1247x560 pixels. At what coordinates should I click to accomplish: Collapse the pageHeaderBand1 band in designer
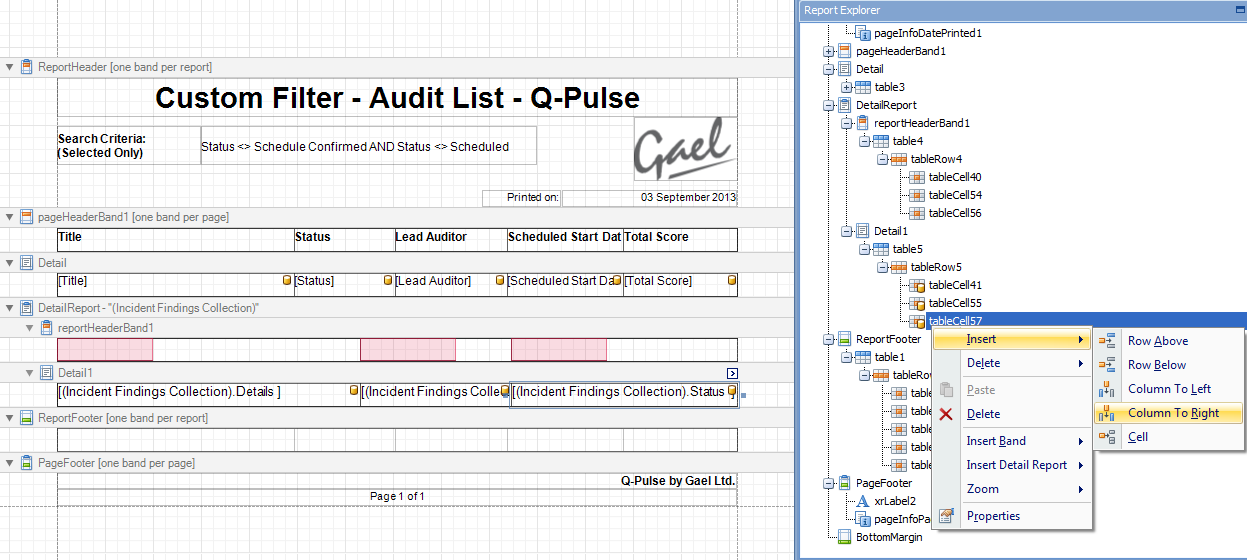[10, 217]
